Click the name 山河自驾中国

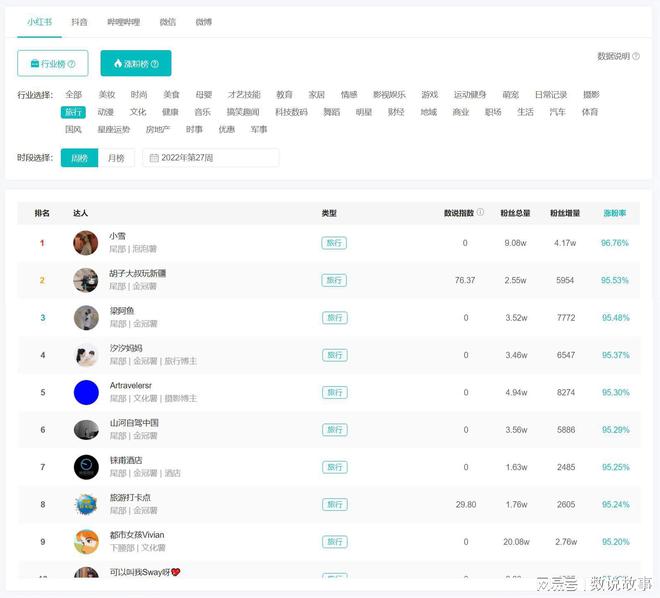click(134, 423)
